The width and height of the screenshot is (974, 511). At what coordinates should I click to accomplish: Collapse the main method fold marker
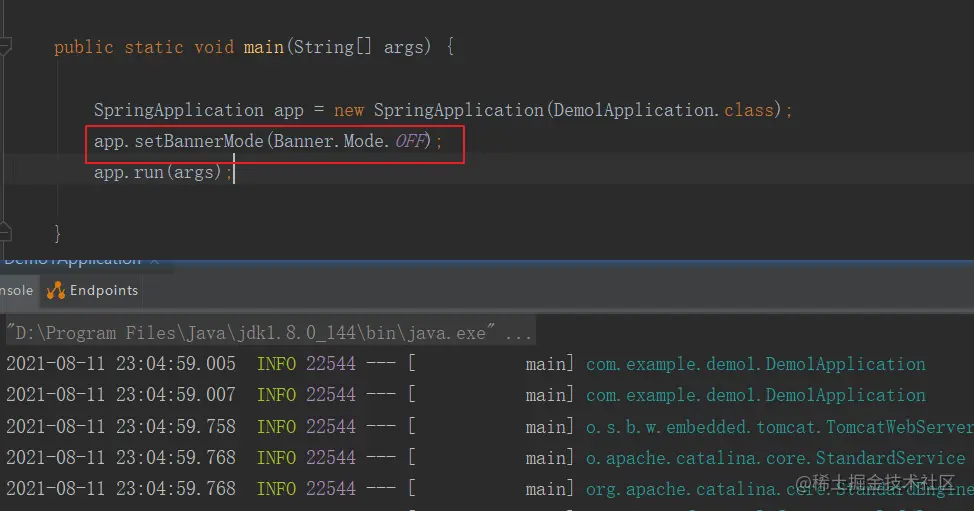(x=5, y=47)
